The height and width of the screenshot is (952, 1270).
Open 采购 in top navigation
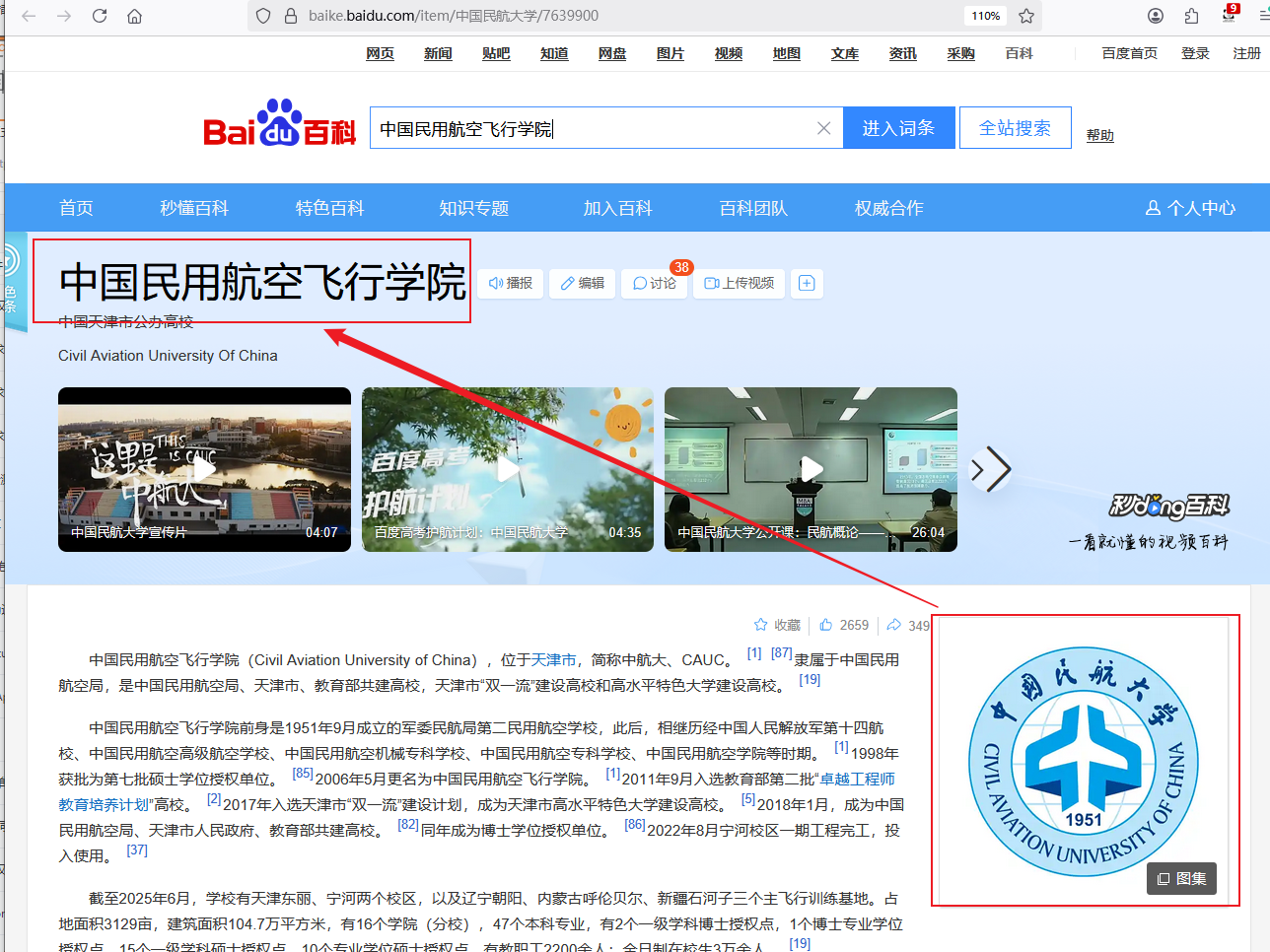pyautogui.click(x=961, y=53)
